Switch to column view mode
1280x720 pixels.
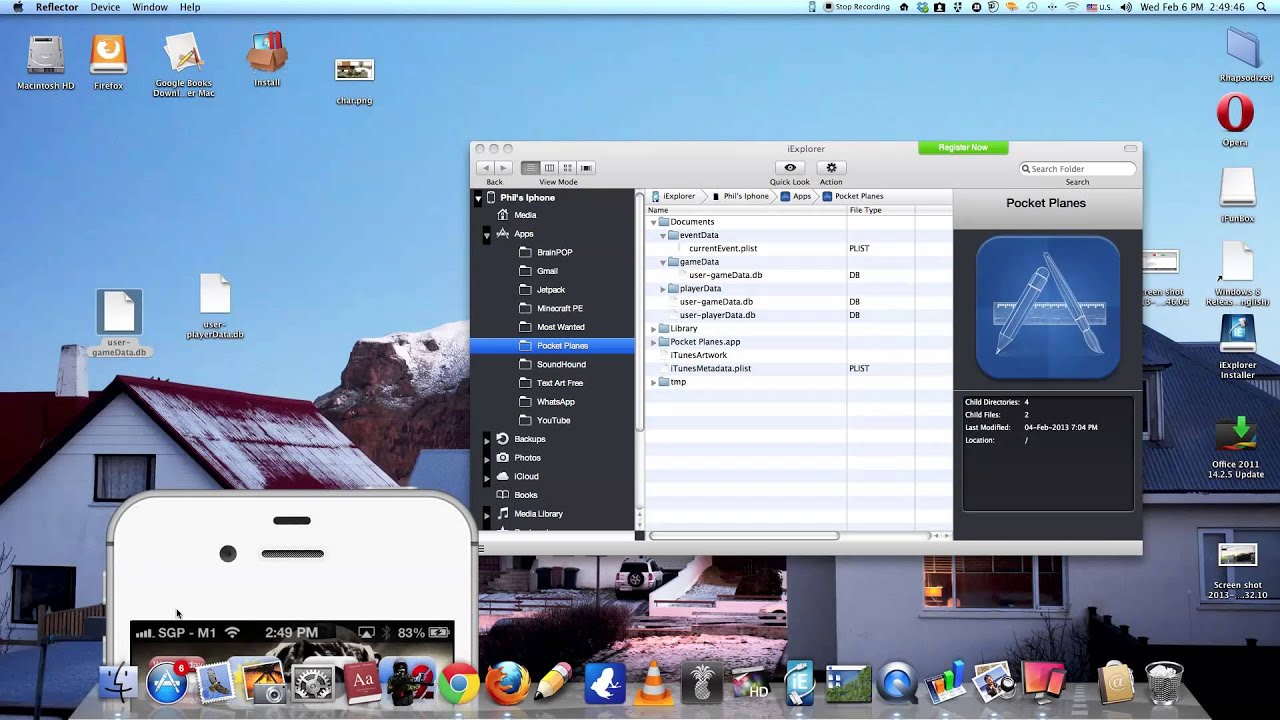549,168
